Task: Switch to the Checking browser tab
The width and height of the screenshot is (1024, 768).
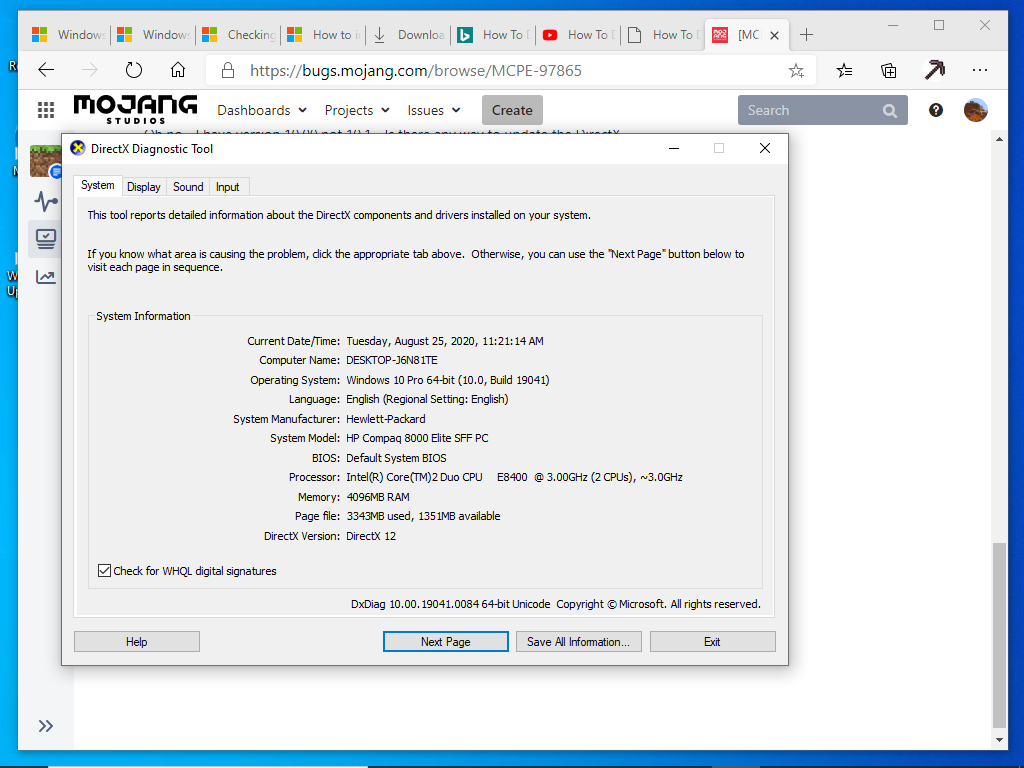Action: click(238, 35)
